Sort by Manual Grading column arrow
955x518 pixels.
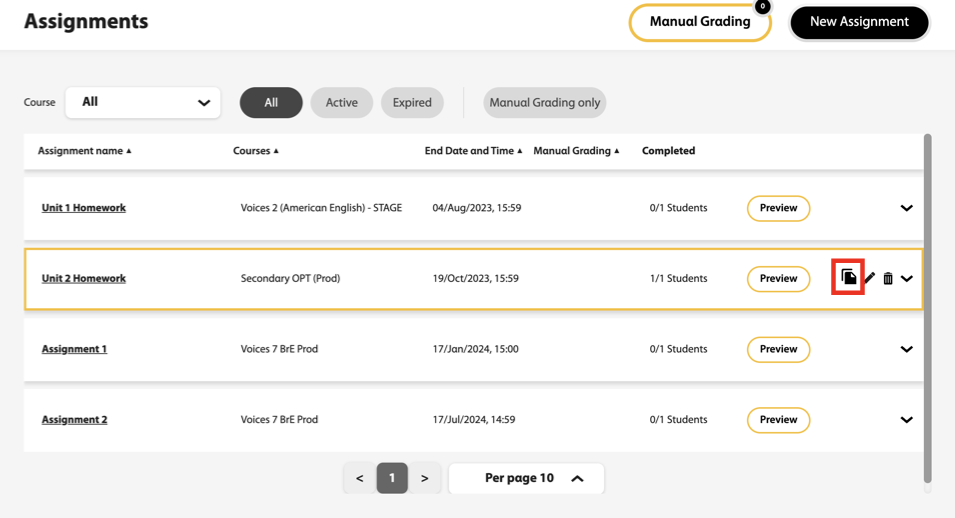click(x=617, y=151)
